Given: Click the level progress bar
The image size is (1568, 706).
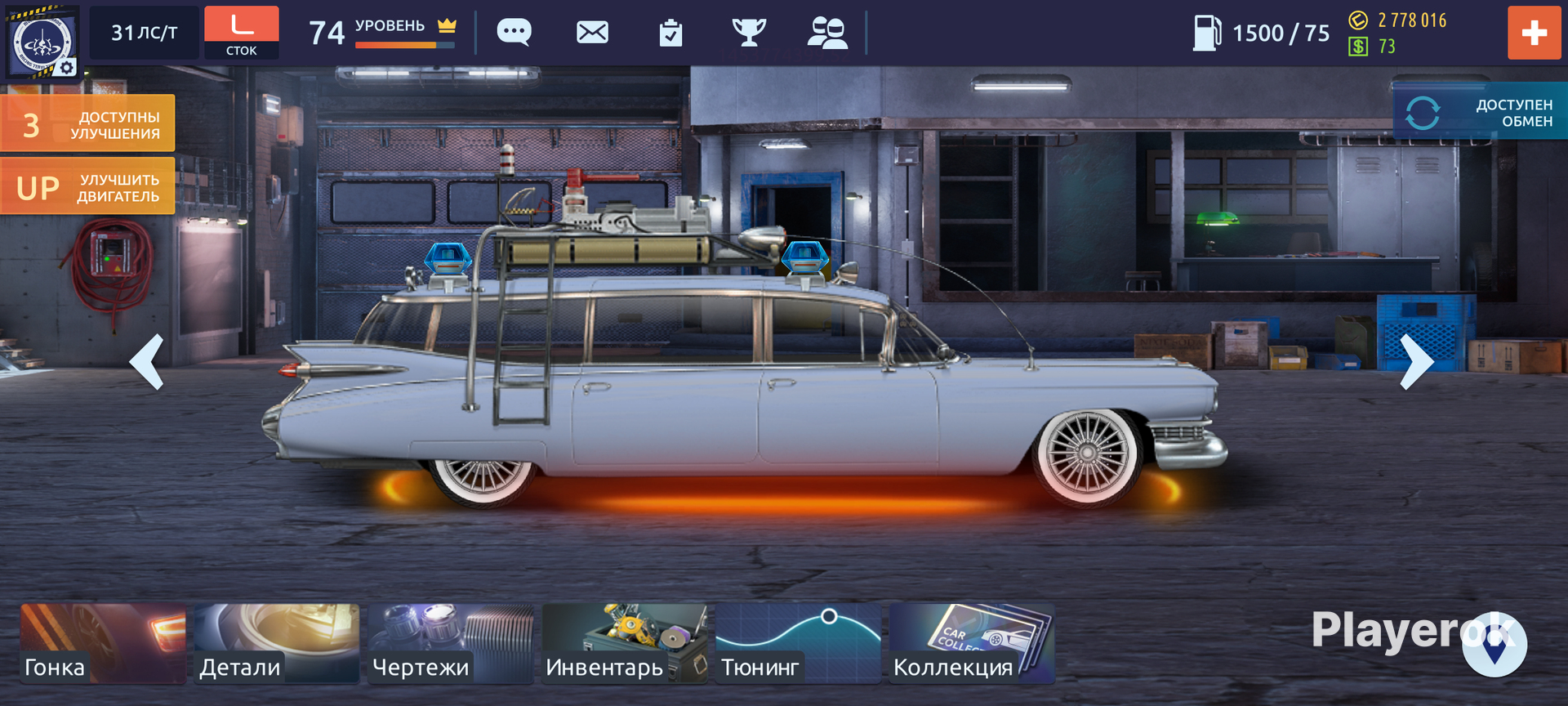Looking at the screenshot, I should pyautogui.click(x=405, y=45).
